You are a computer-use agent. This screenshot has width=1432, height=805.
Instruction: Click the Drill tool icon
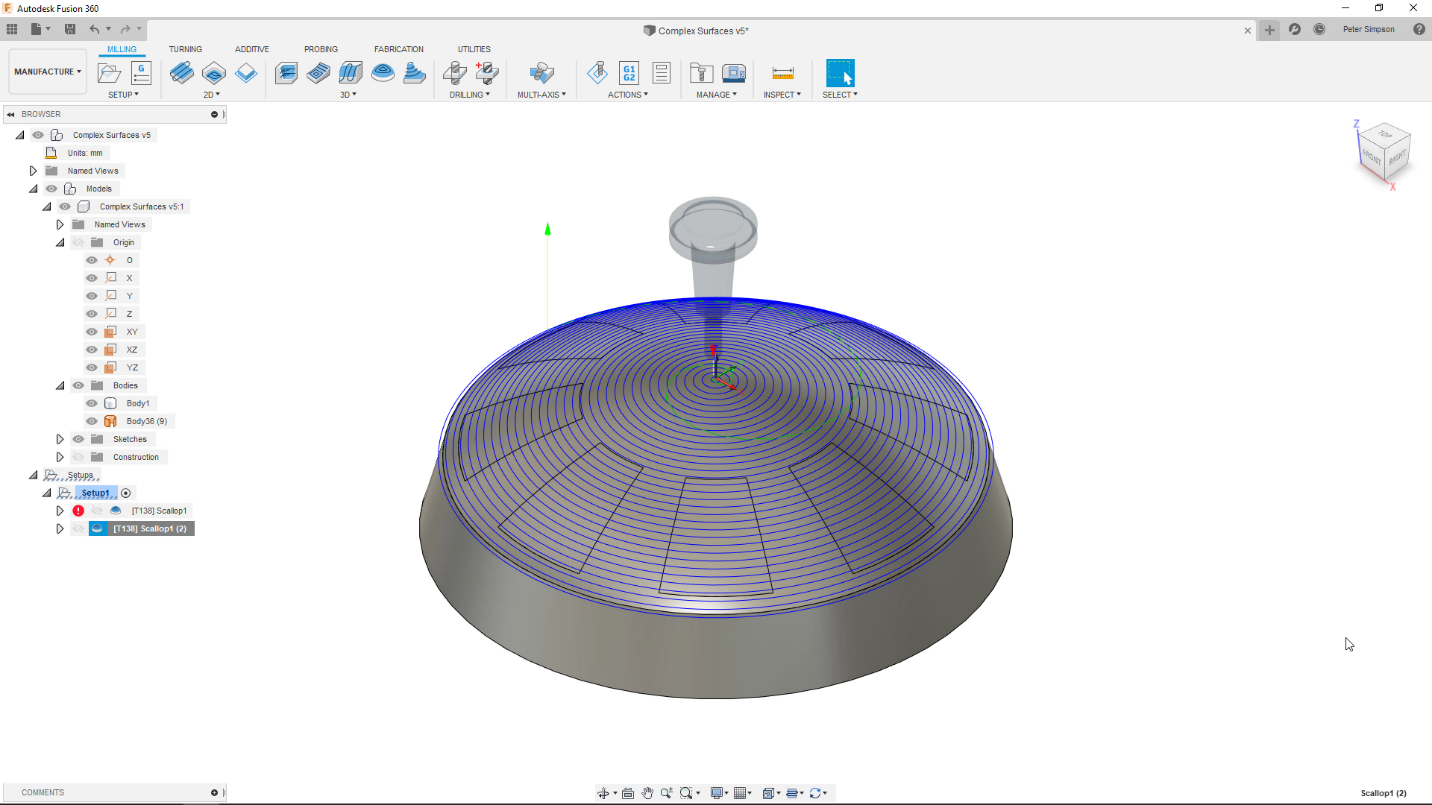pyautogui.click(x=455, y=72)
